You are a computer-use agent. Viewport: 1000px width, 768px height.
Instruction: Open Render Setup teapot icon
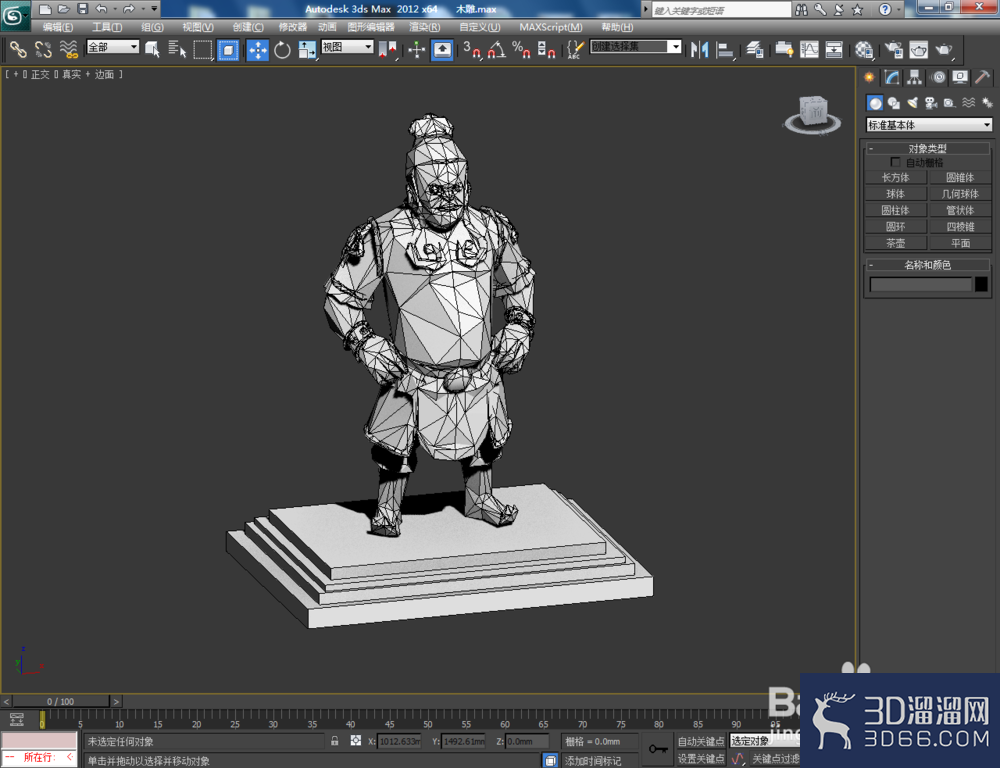[893, 49]
